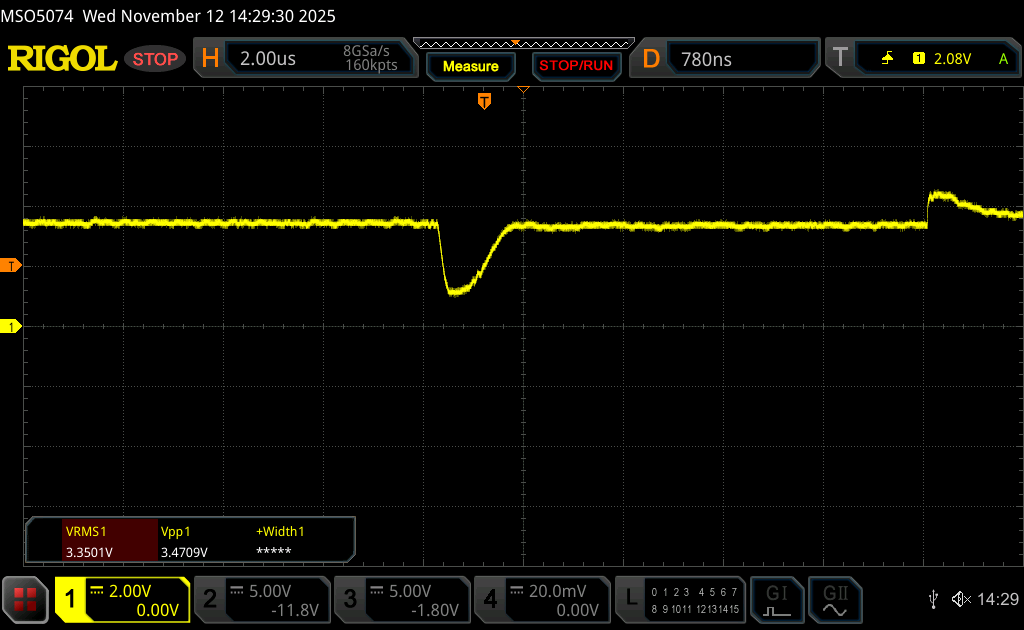The height and width of the screenshot is (630, 1024).
Task: Open the GII sine generator icon
Action: pyautogui.click(x=833, y=599)
